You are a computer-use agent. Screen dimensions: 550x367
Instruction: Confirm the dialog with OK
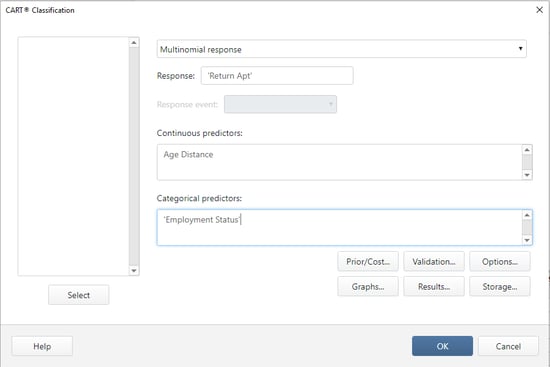(x=442, y=346)
